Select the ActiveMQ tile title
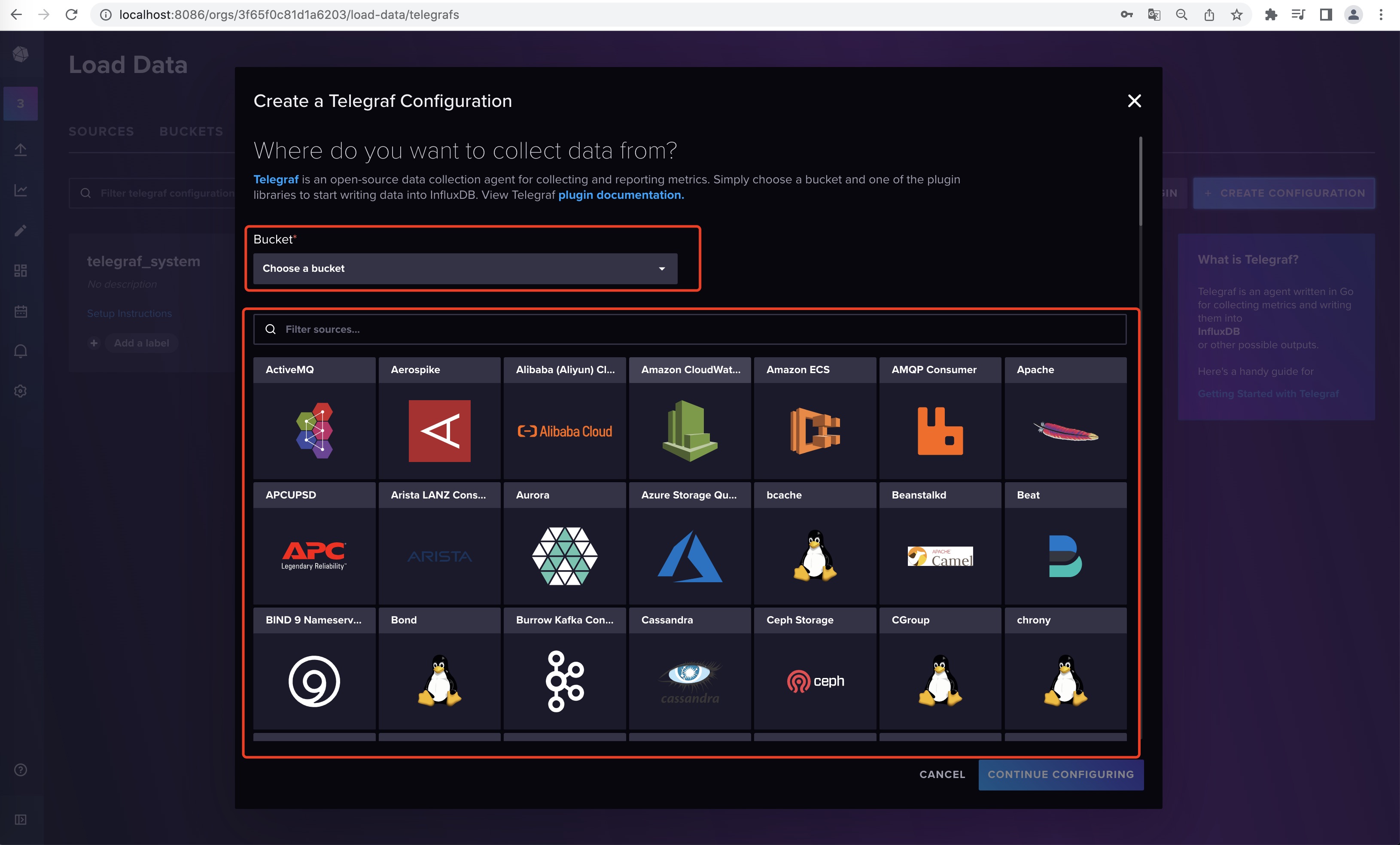This screenshot has height=845, width=1400. [290, 369]
